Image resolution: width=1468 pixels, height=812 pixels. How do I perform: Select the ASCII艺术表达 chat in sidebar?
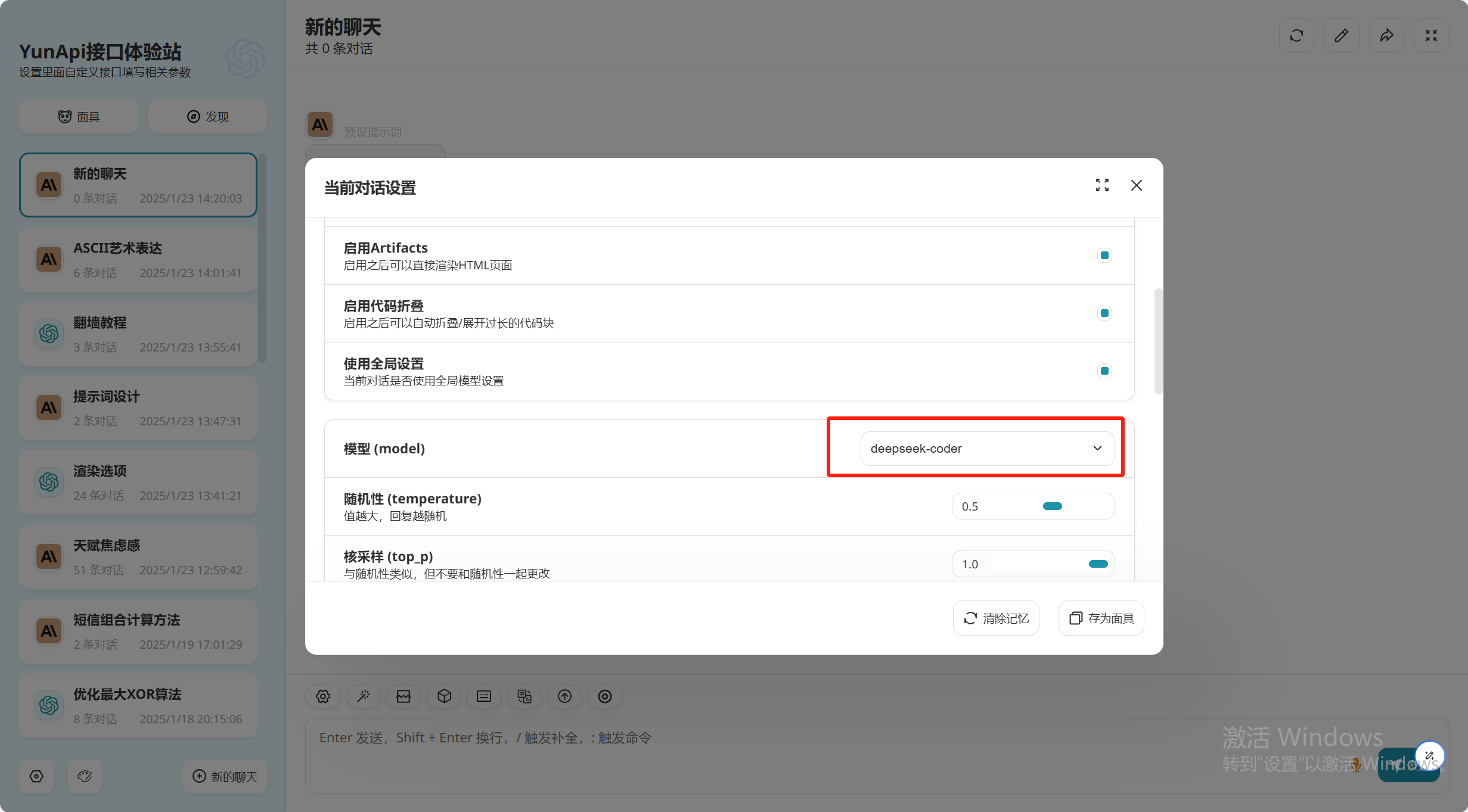click(x=138, y=260)
